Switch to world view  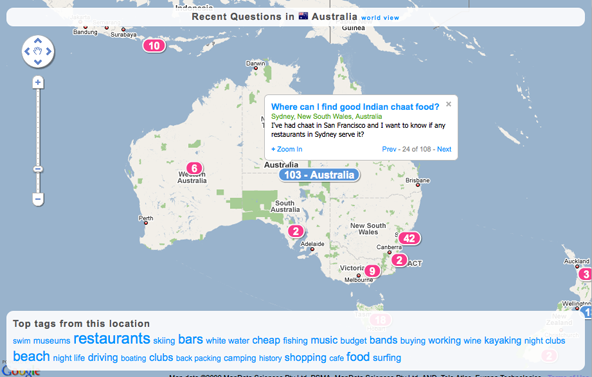point(380,18)
